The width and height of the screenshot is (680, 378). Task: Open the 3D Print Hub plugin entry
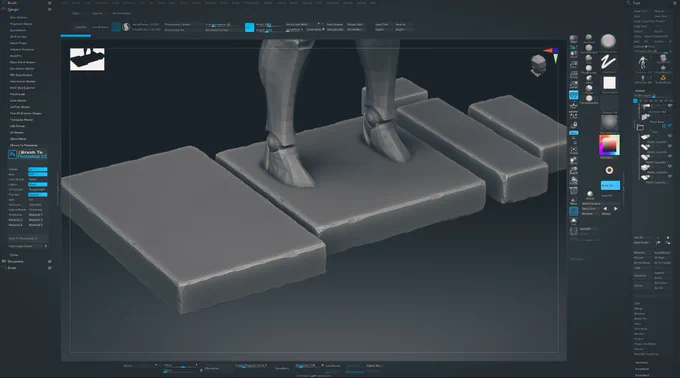coord(18,37)
